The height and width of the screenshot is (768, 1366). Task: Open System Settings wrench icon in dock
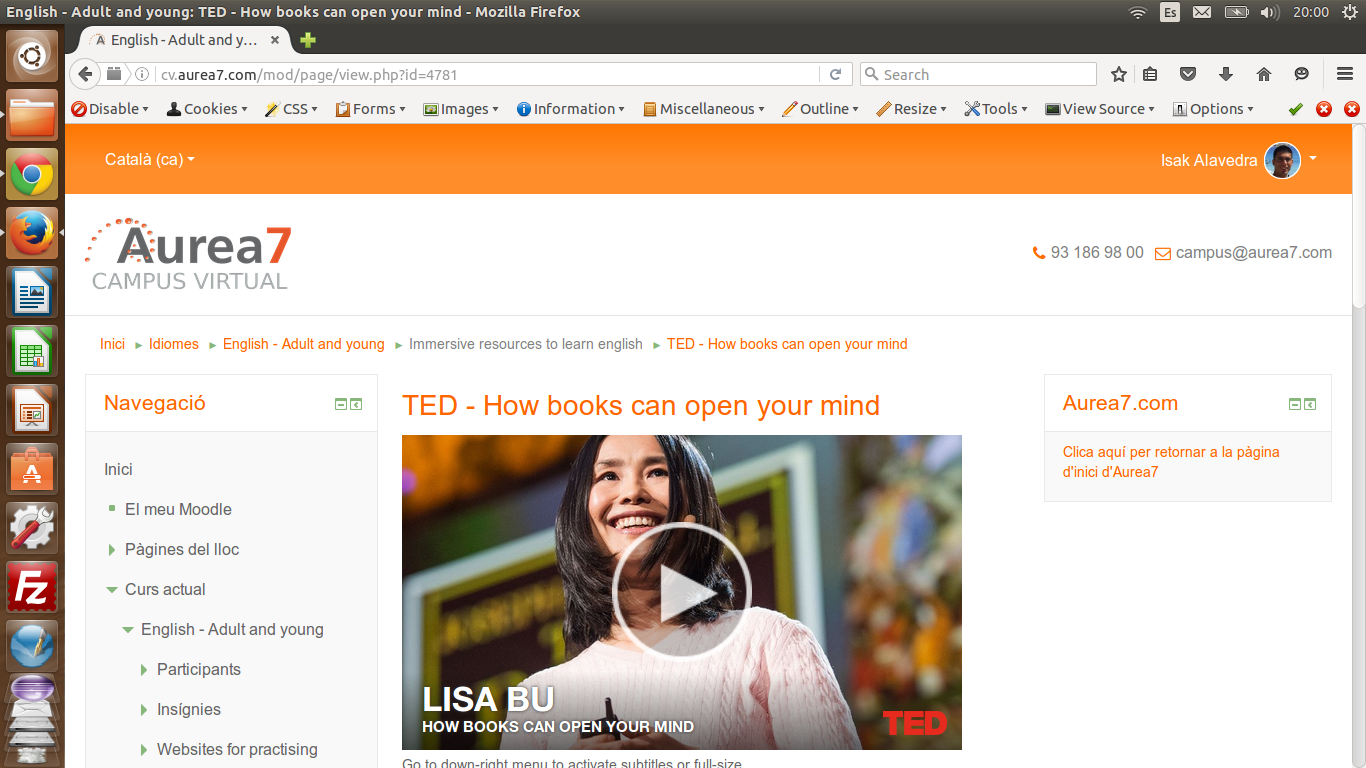(x=33, y=529)
